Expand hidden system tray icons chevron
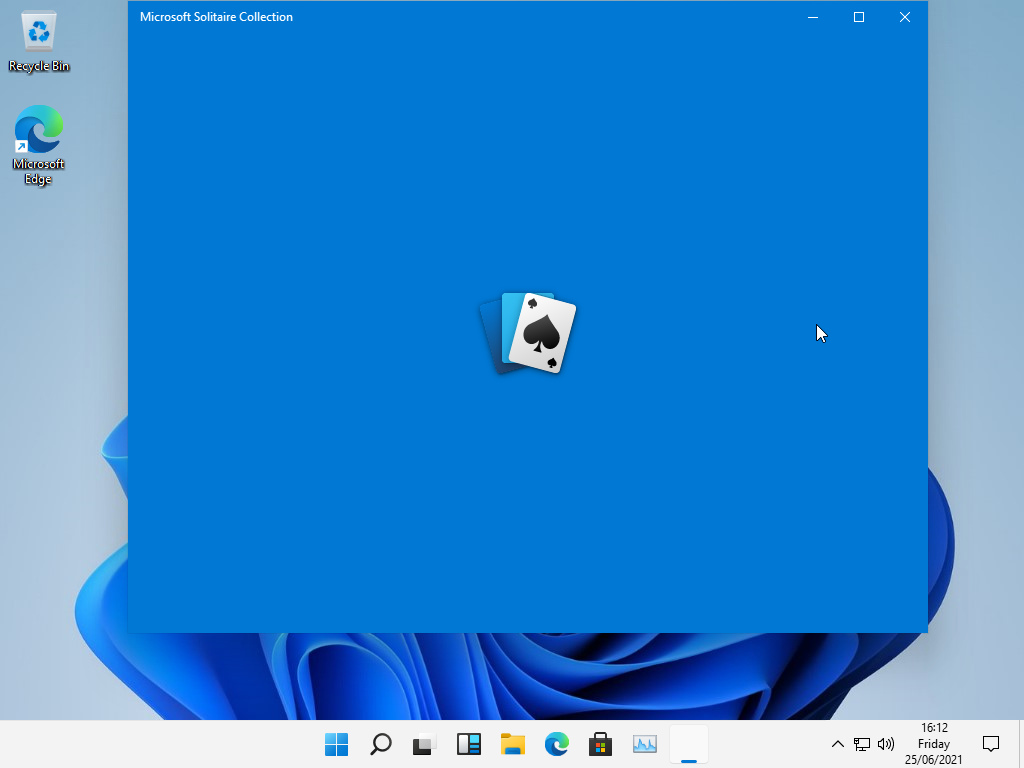Screen dimensions: 1024x768 coord(838,744)
